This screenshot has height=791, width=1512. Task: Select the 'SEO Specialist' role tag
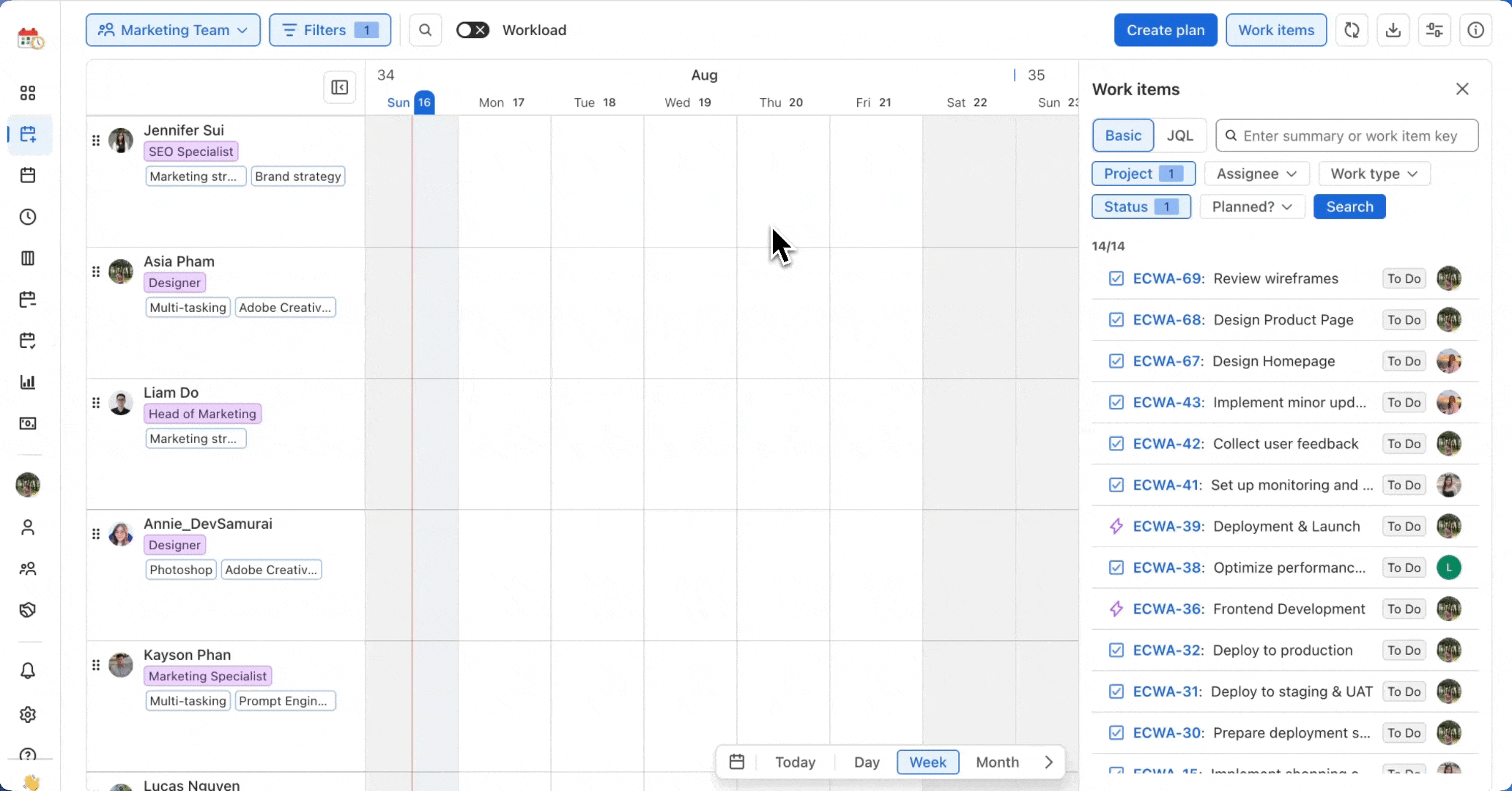click(190, 152)
